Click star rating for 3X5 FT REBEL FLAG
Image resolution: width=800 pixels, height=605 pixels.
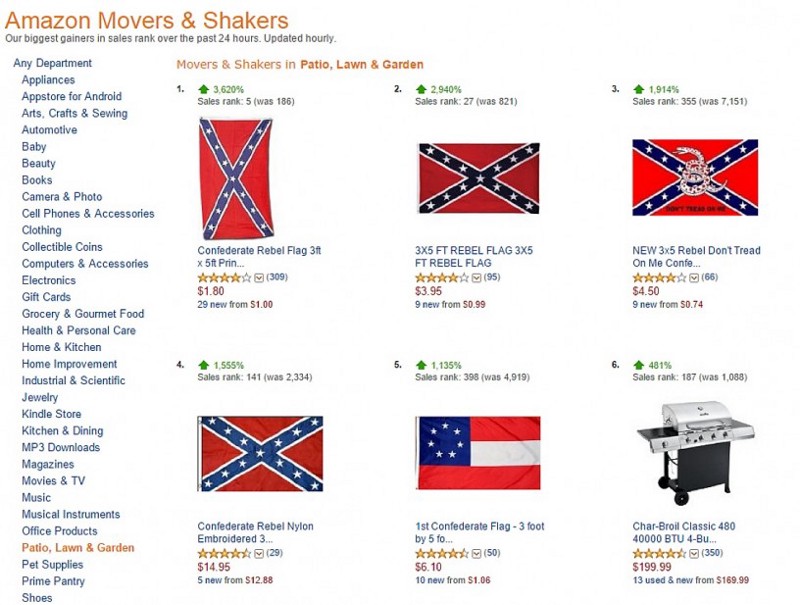pyautogui.click(x=442, y=277)
